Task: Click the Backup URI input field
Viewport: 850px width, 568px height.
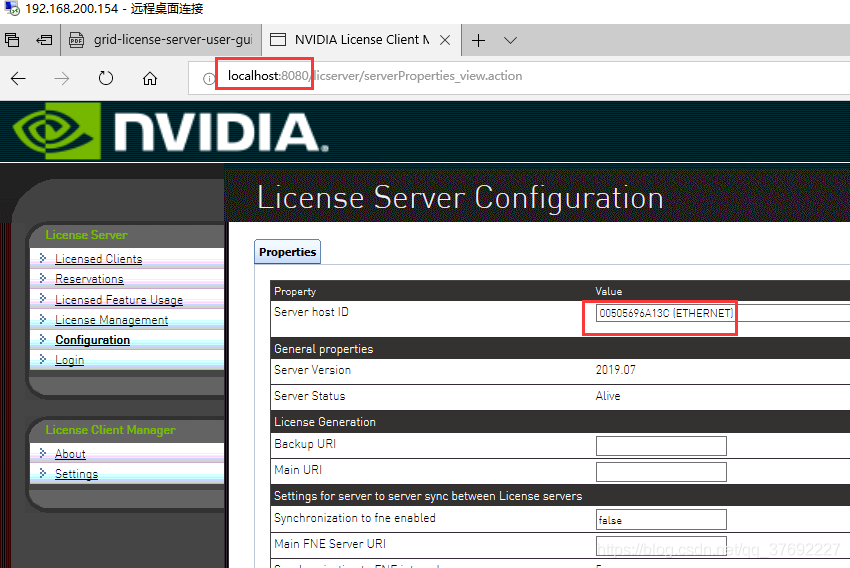Action: (x=661, y=446)
